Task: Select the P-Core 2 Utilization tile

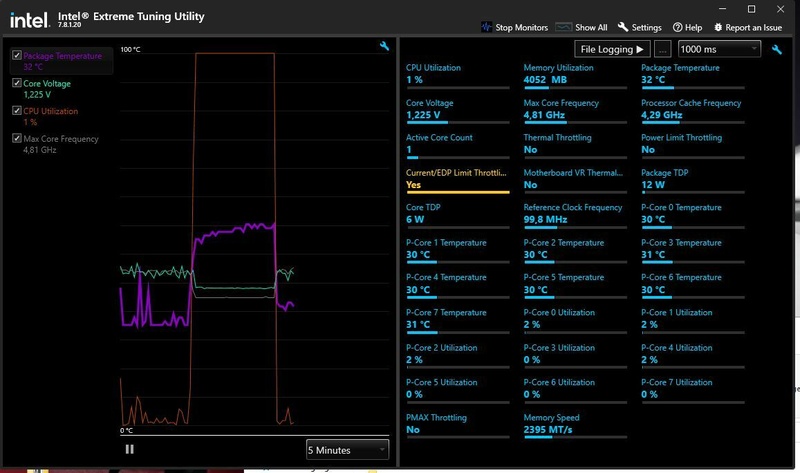Action: 457,356
